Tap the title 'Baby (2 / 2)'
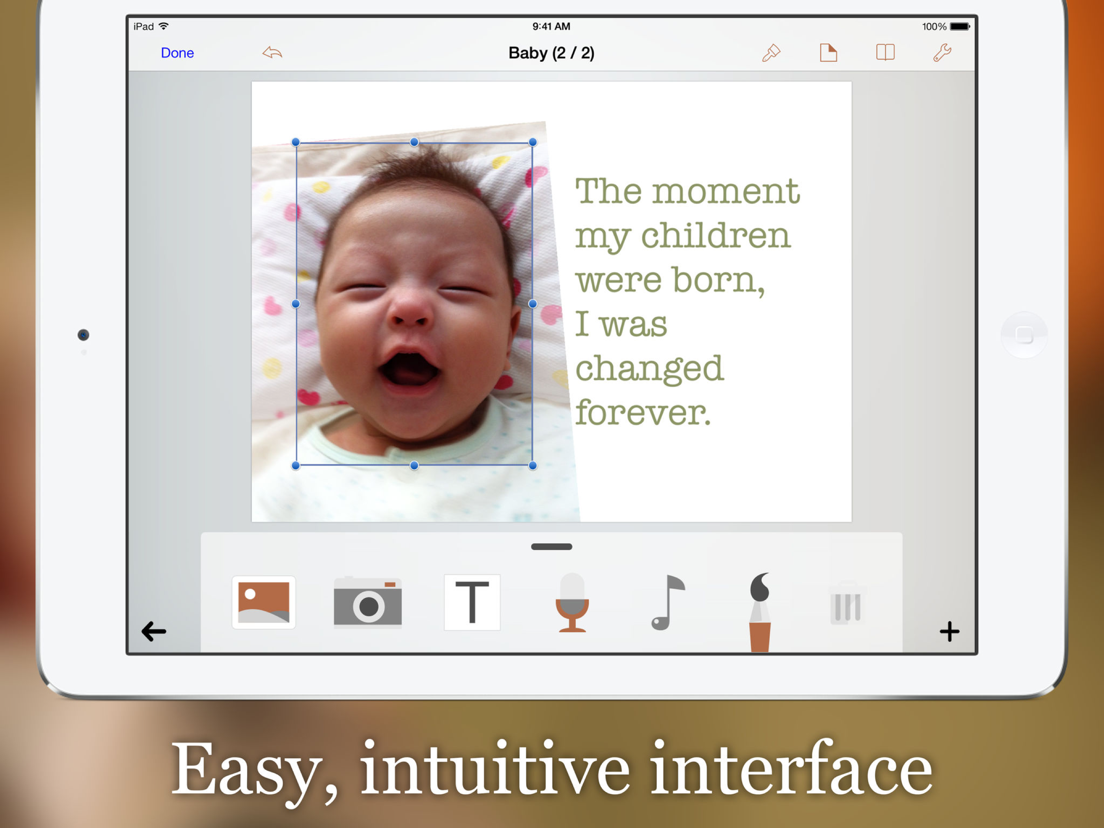 click(x=551, y=53)
